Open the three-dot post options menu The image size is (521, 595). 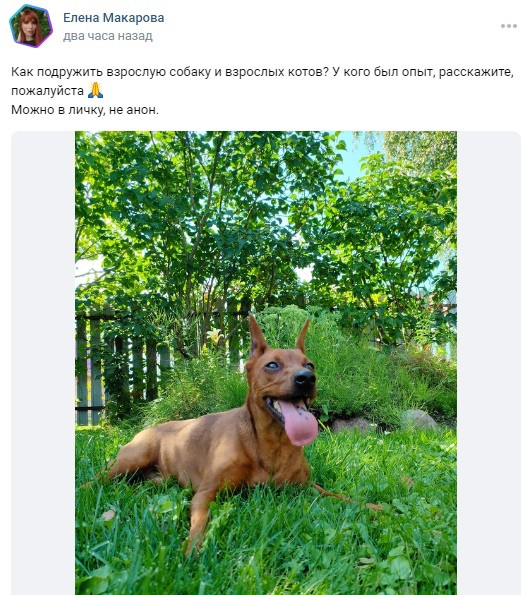pyautogui.click(x=508, y=26)
